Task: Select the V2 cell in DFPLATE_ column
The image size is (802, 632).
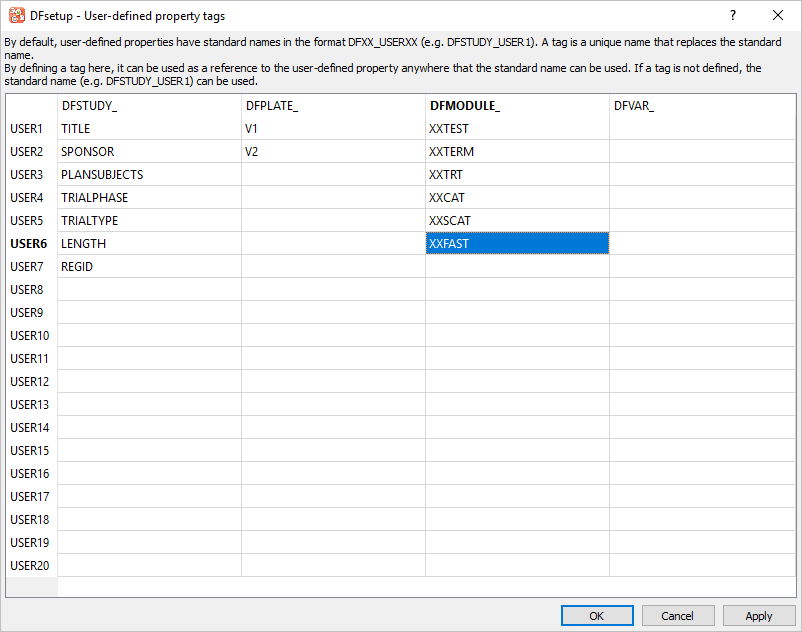Action: [x=333, y=152]
